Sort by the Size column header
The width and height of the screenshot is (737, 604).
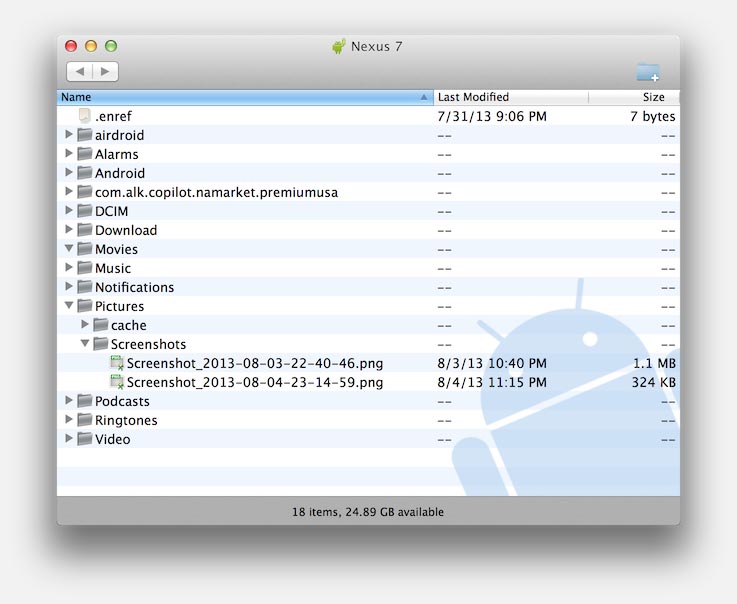coord(634,97)
